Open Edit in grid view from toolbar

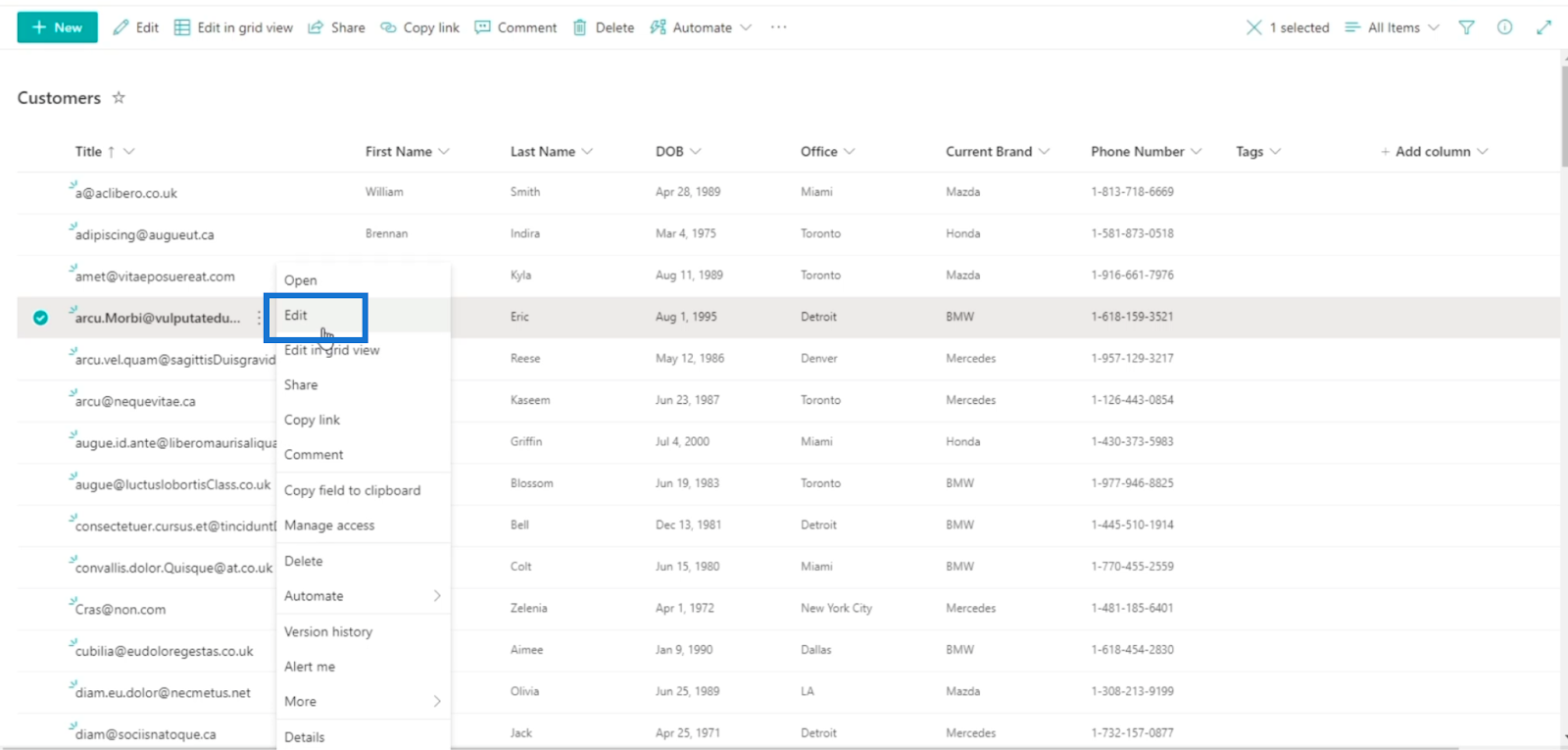click(x=233, y=27)
